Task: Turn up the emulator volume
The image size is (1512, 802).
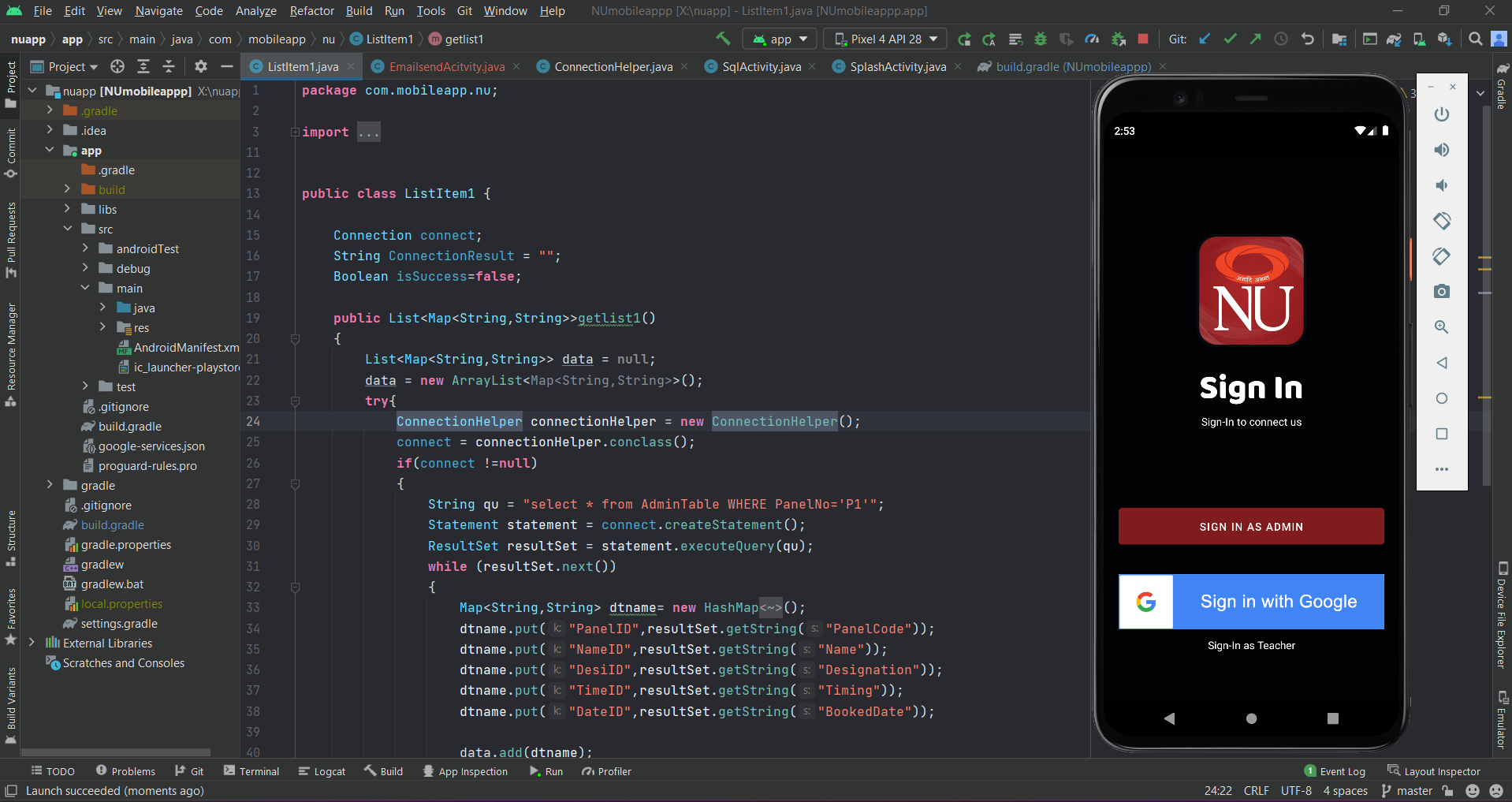Action: pos(1442,149)
